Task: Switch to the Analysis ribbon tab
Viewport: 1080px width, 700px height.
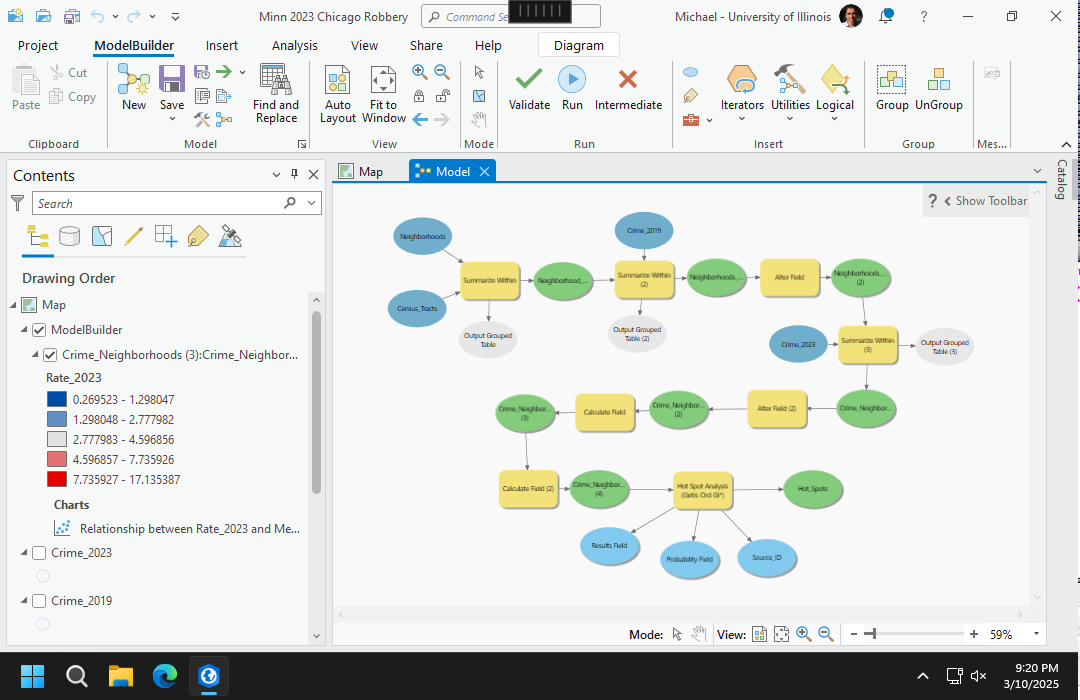Action: [294, 45]
